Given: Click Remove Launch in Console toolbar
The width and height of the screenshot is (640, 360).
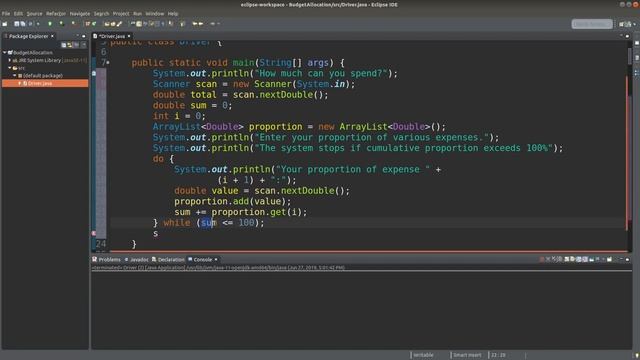Looking at the screenshot, I should click(548, 260).
